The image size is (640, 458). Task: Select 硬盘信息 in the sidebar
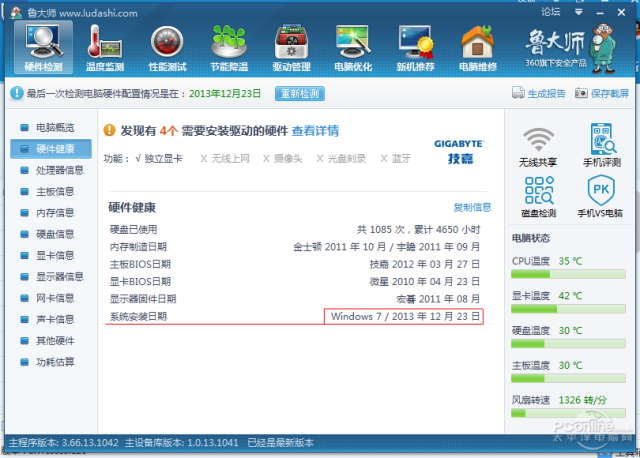(x=51, y=234)
